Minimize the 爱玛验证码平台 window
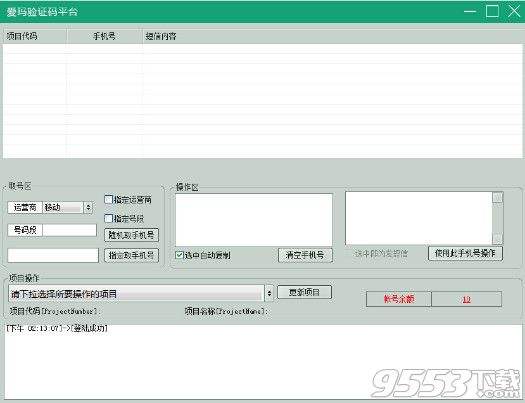The image size is (525, 403). (470, 11)
